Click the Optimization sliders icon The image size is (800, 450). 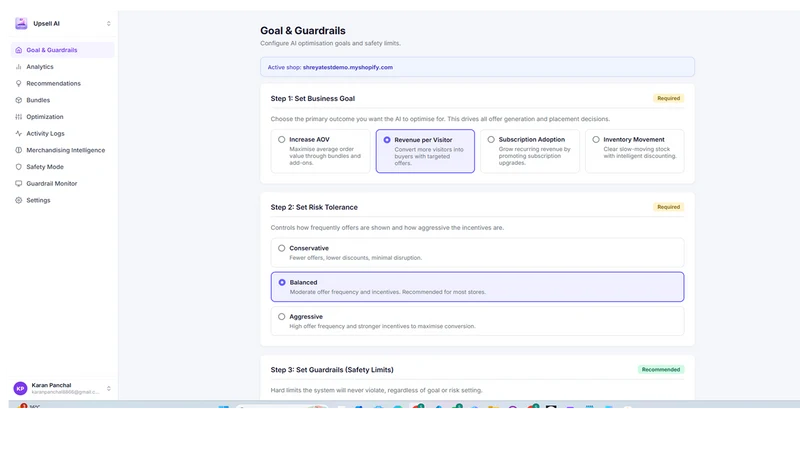point(18,117)
